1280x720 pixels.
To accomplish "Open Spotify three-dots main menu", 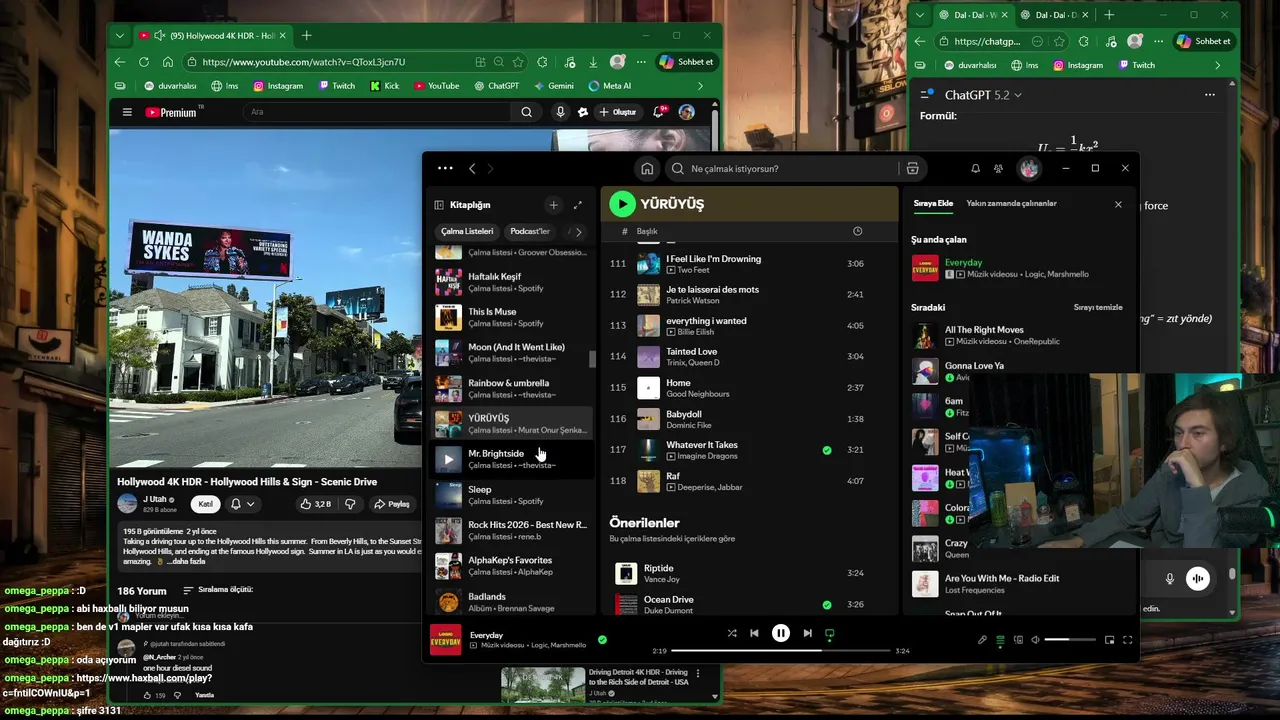I will [445, 168].
